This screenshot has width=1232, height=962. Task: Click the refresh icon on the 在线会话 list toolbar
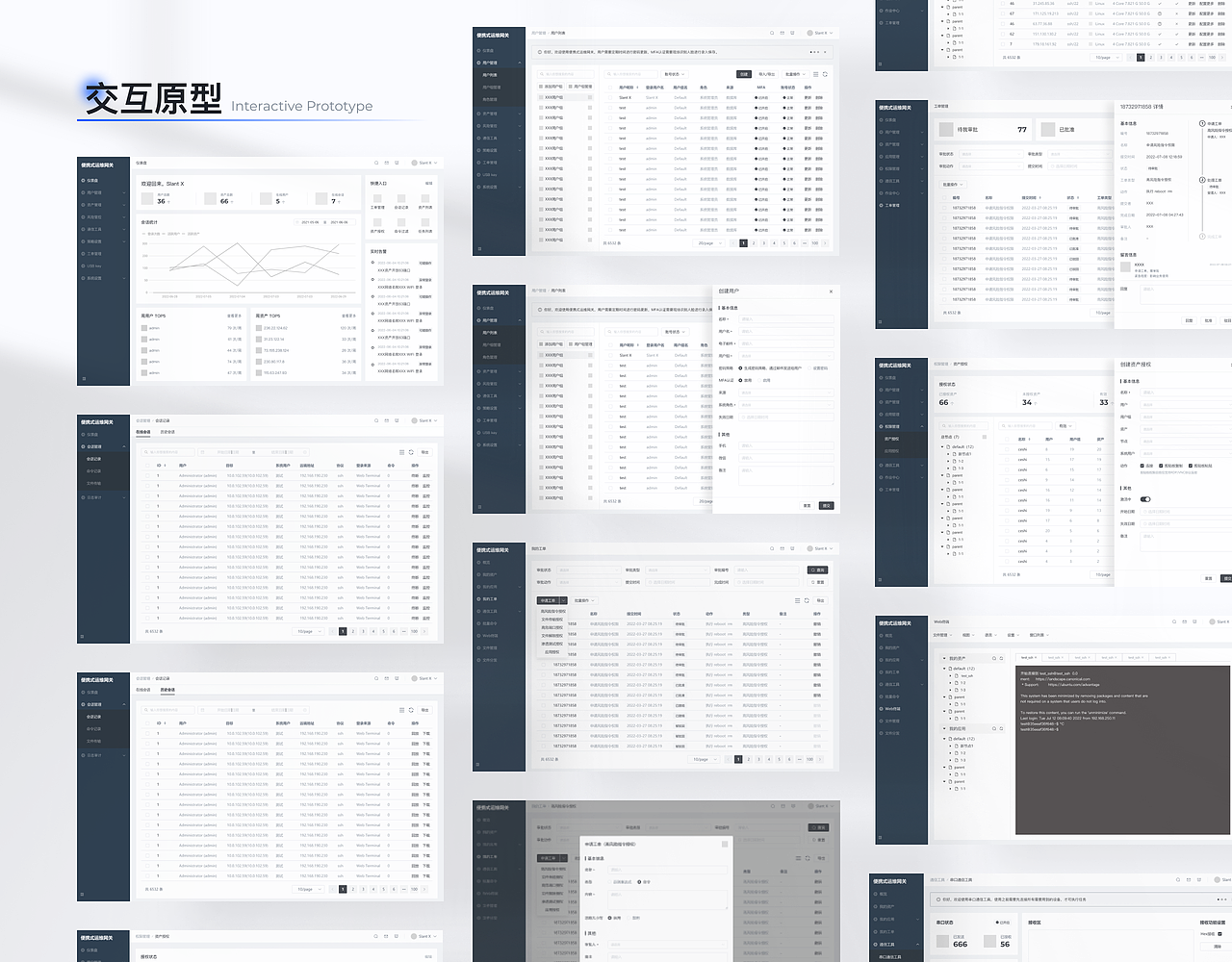coord(411,452)
